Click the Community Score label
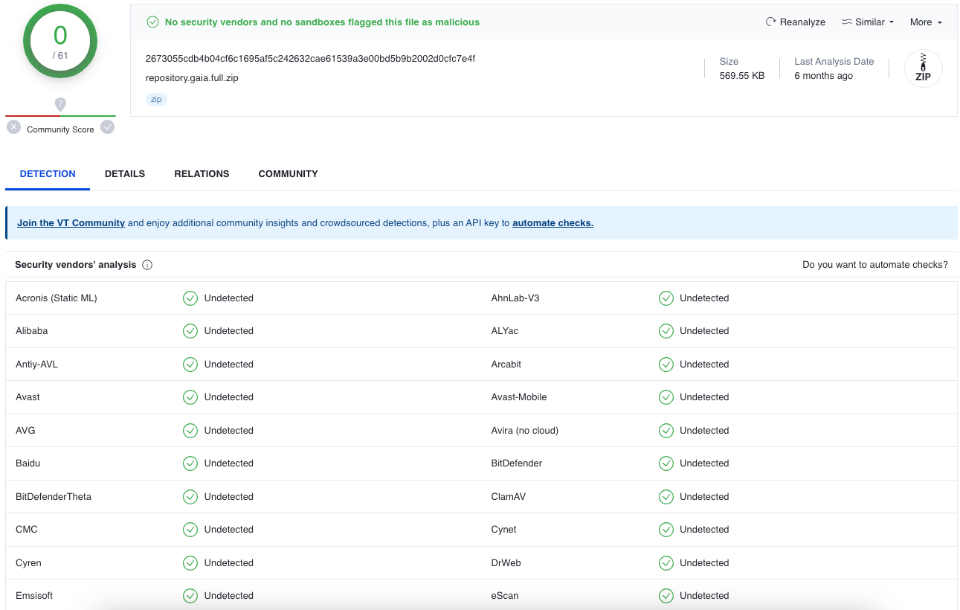The height and width of the screenshot is (610, 960). click(60, 130)
